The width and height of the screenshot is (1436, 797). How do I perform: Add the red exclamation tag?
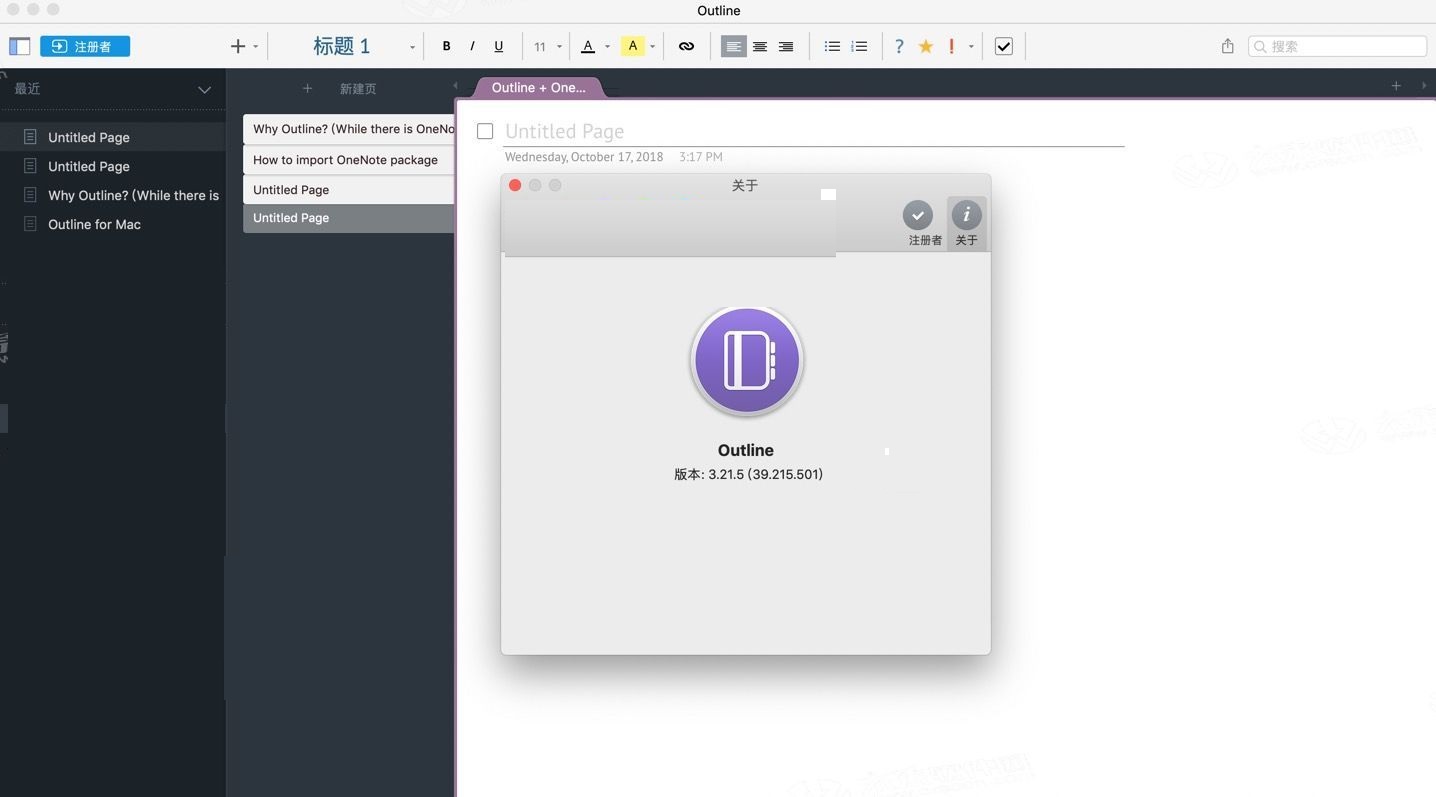[951, 46]
